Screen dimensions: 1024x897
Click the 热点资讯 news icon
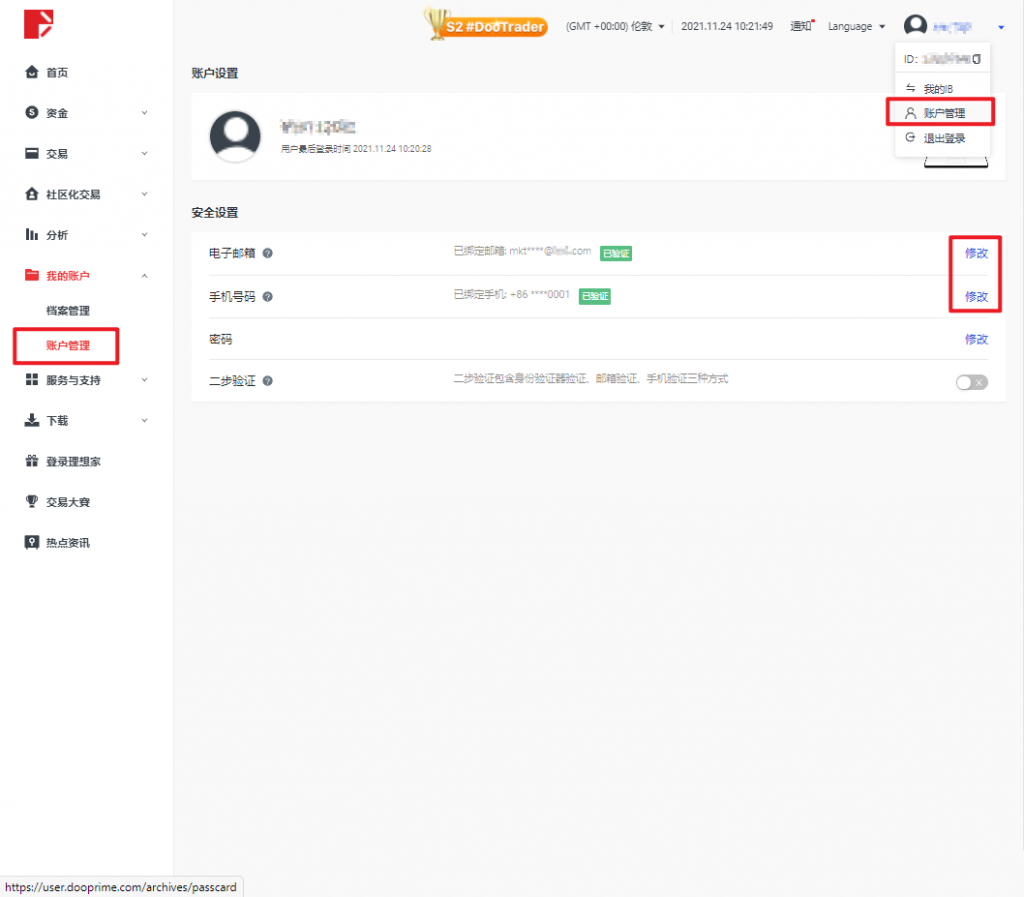click(x=31, y=542)
